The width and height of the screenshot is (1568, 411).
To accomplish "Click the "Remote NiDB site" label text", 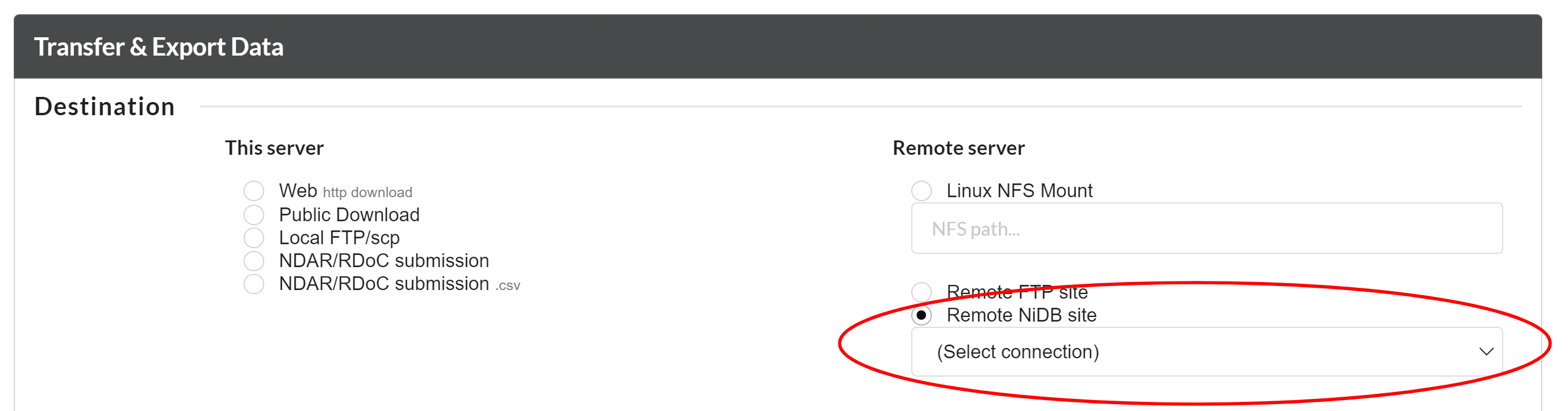I will click(1021, 315).
